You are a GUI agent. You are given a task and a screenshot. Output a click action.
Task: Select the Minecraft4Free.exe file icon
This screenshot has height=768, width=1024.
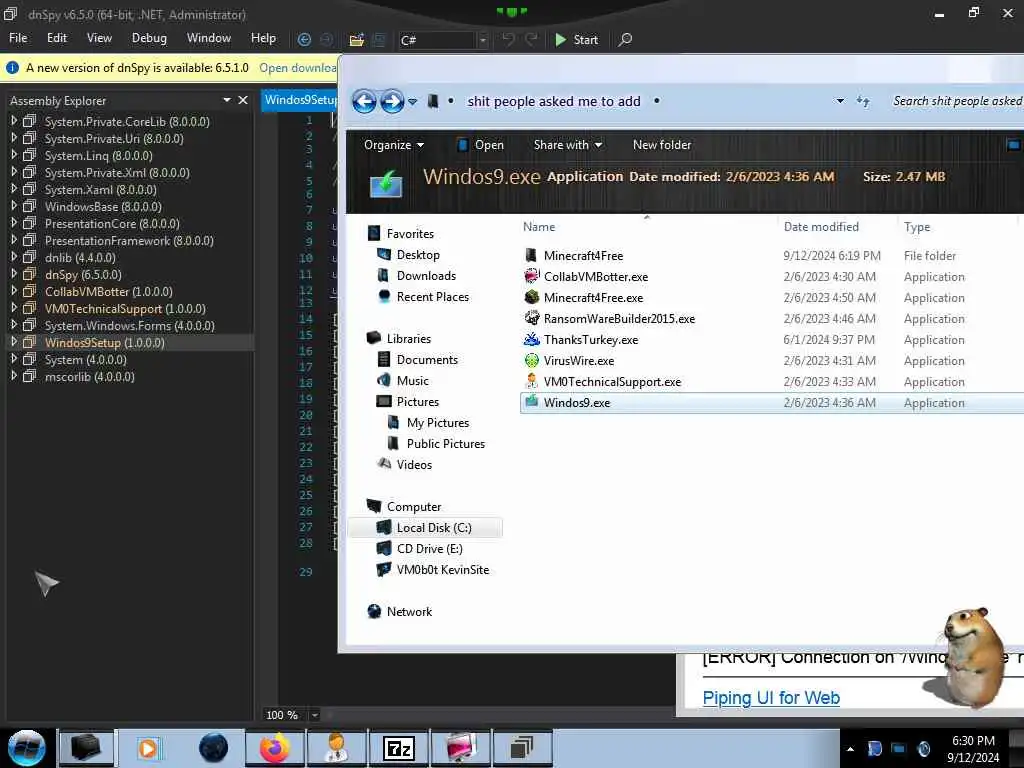(532, 297)
